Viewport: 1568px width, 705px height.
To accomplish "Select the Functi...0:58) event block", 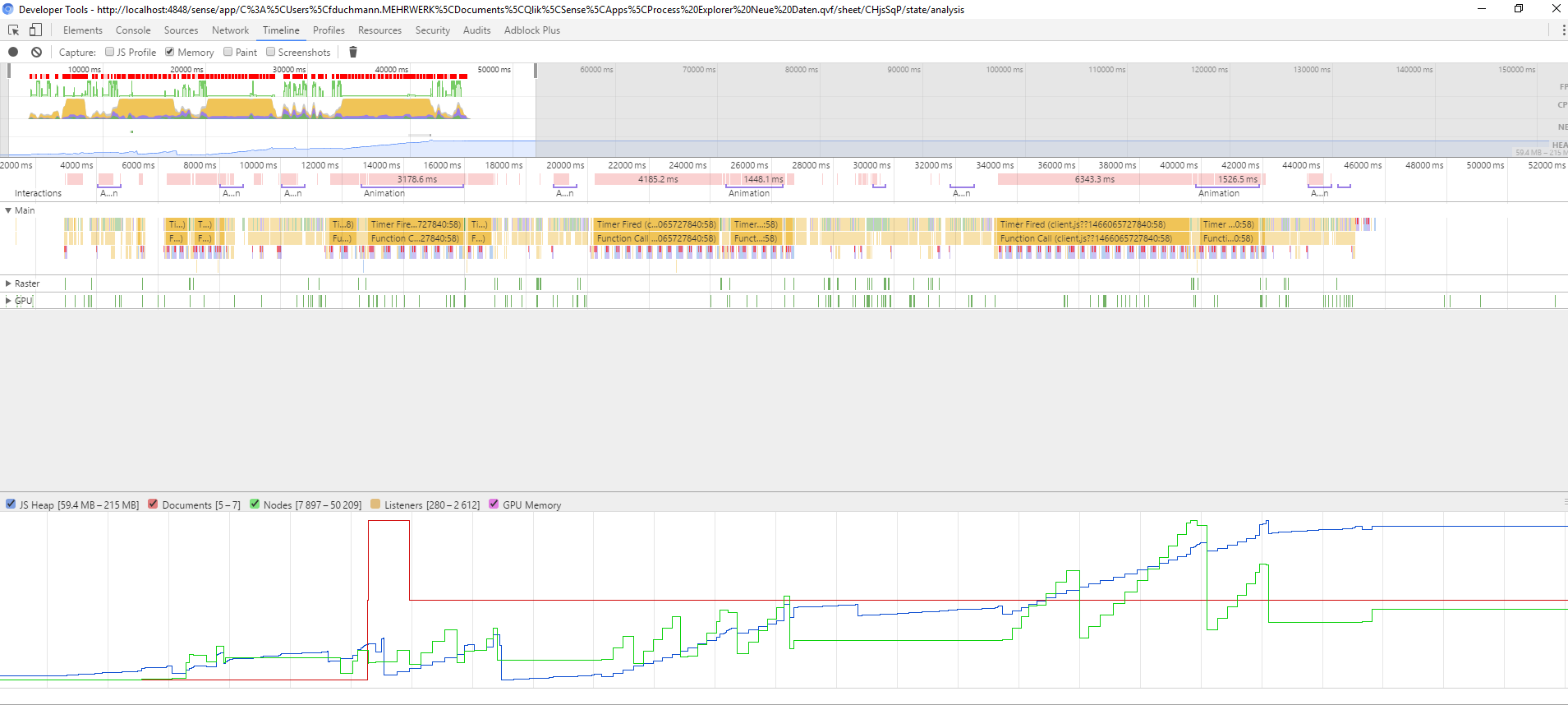I will click(x=1228, y=238).
